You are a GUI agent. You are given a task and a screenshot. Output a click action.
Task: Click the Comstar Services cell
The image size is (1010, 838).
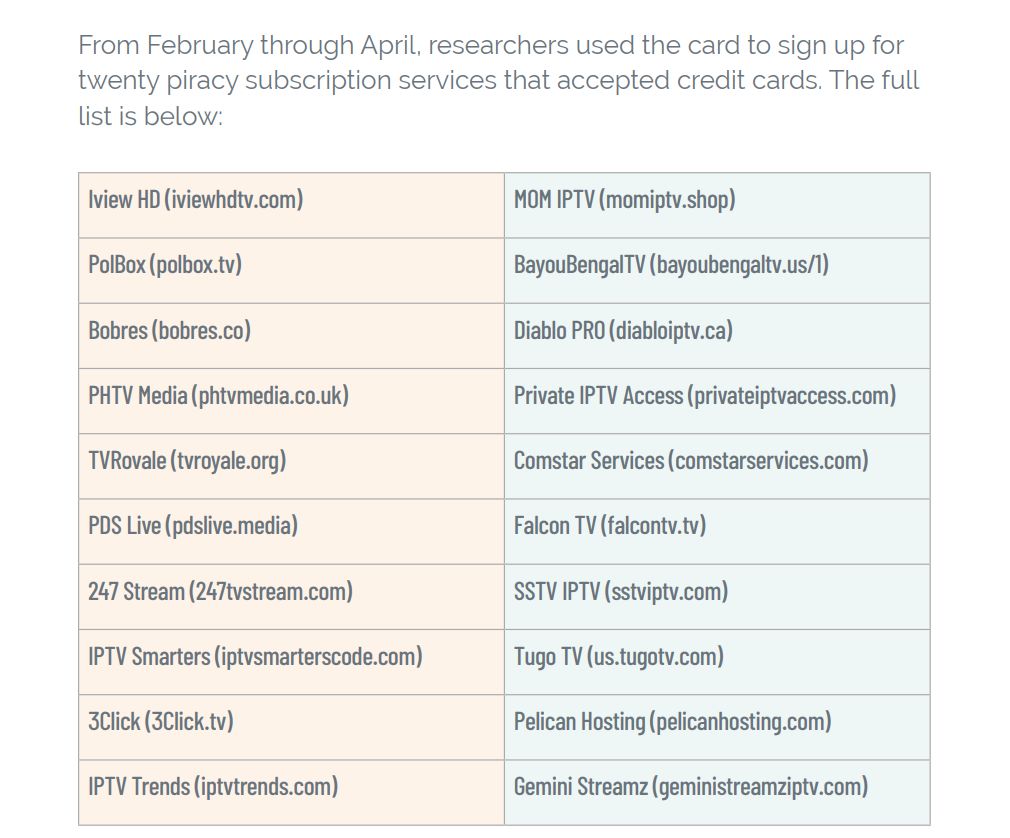click(x=717, y=466)
